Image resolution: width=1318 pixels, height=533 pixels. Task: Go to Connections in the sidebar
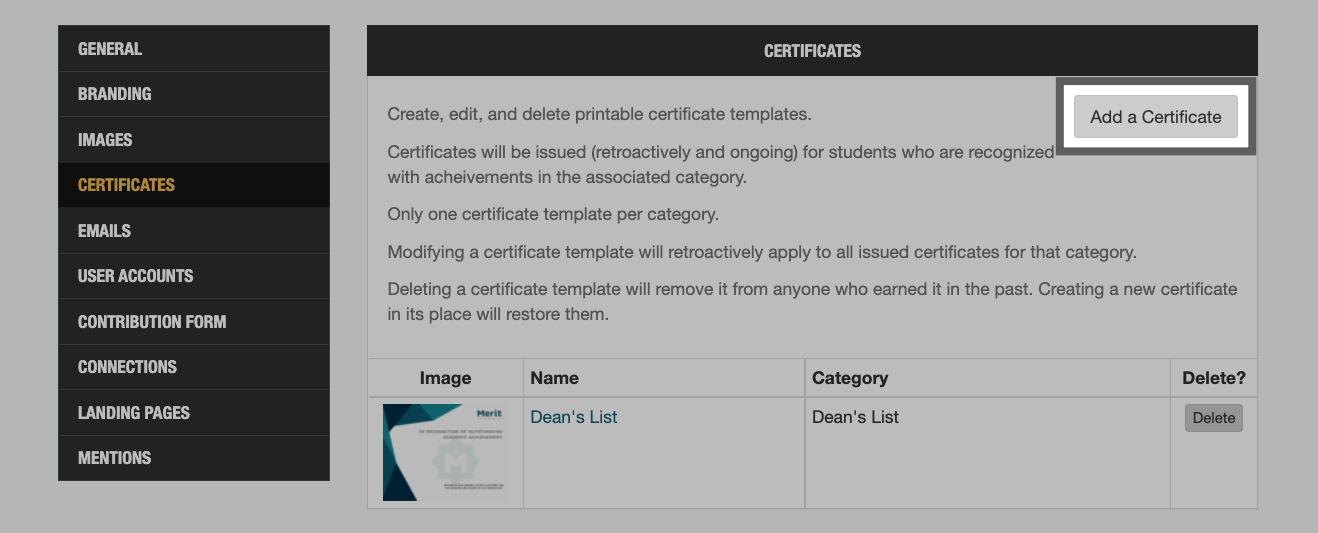pyautogui.click(x=127, y=367)
